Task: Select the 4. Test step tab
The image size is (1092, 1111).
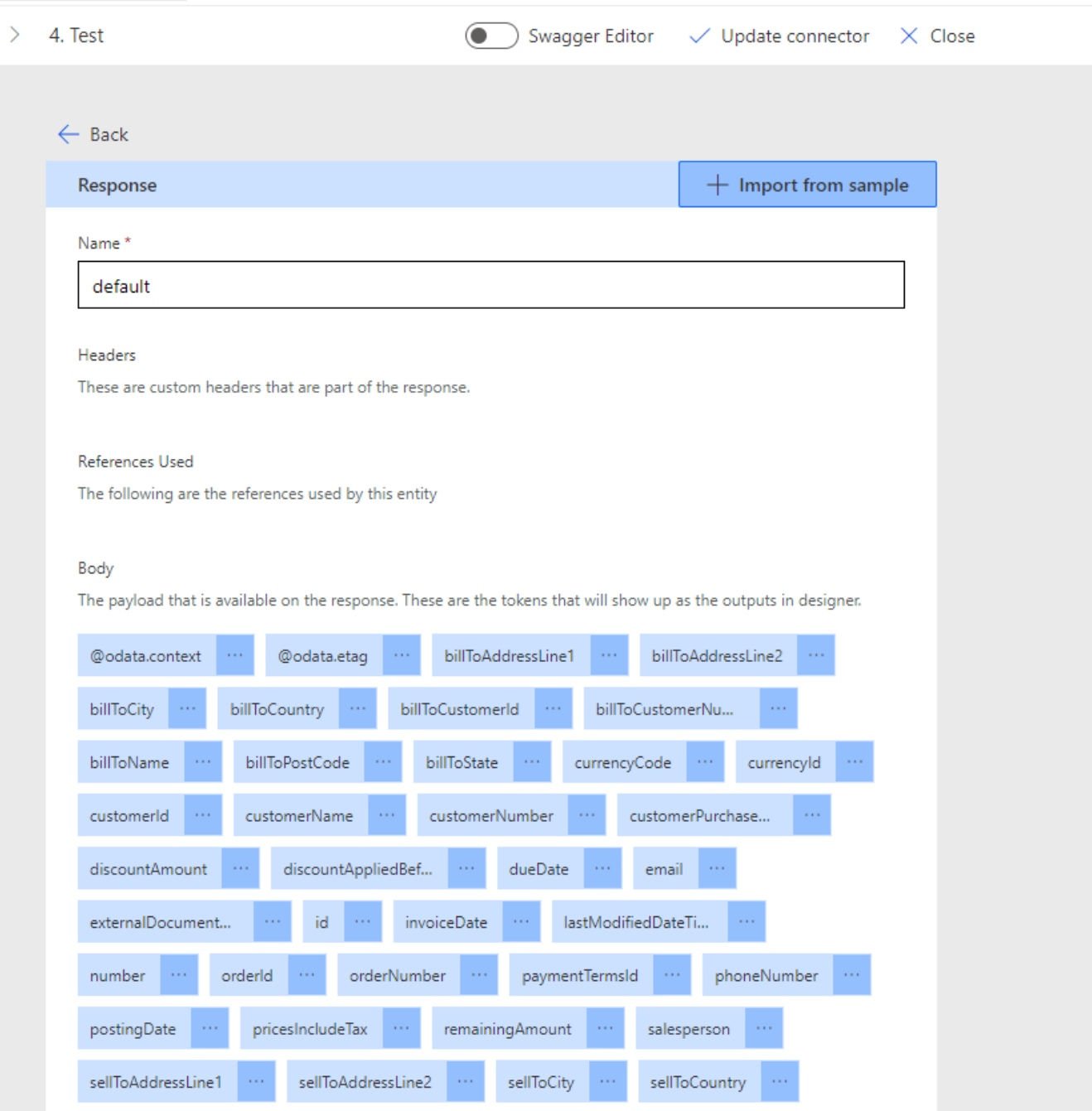Action: [76, 36]
